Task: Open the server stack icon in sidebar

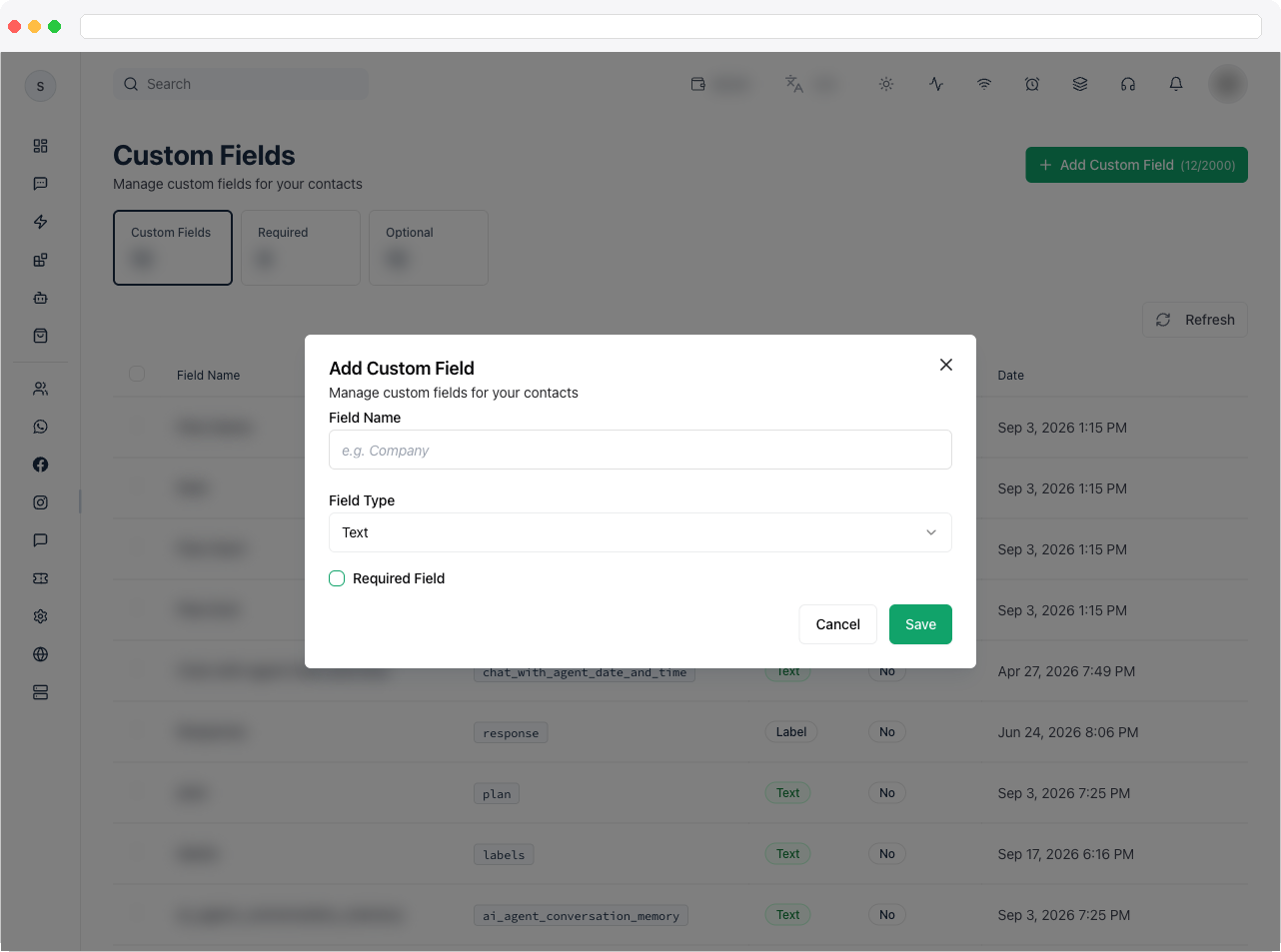Action: 40,692
